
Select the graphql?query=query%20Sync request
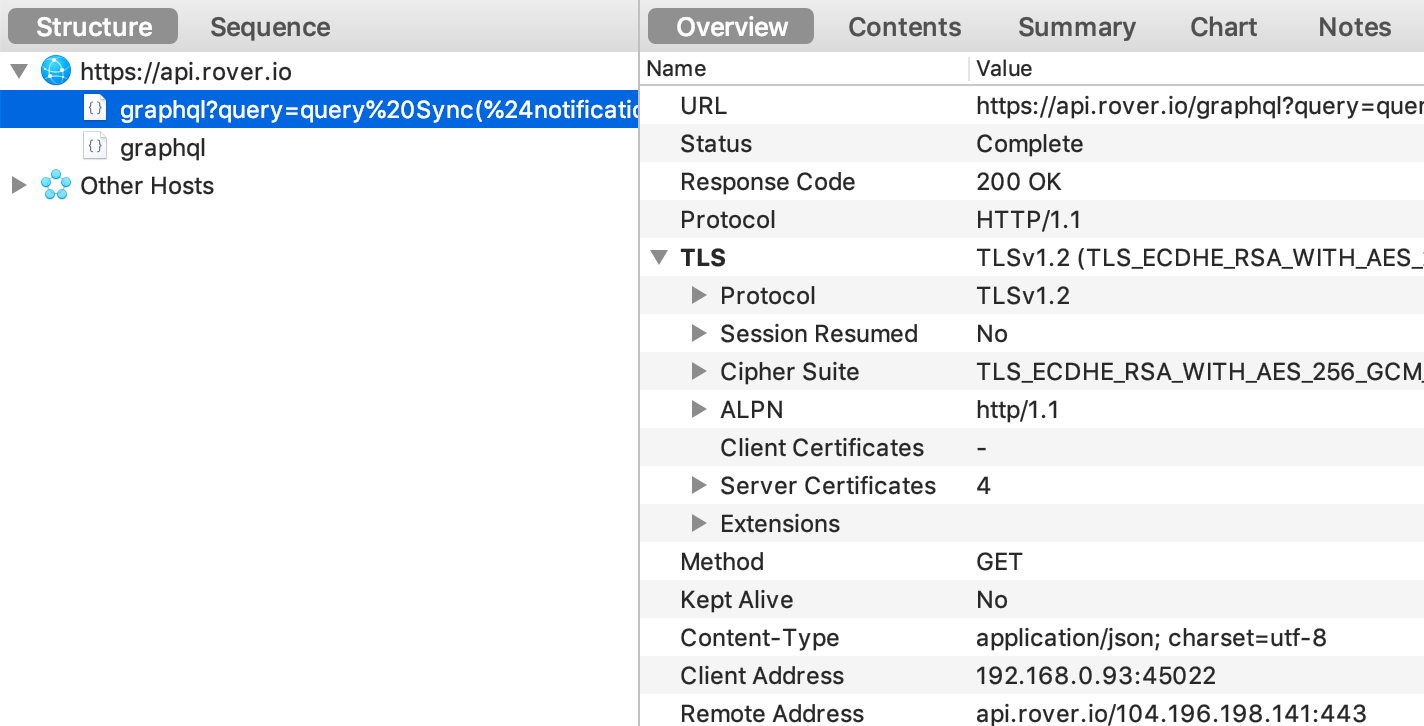click(319, 109)
